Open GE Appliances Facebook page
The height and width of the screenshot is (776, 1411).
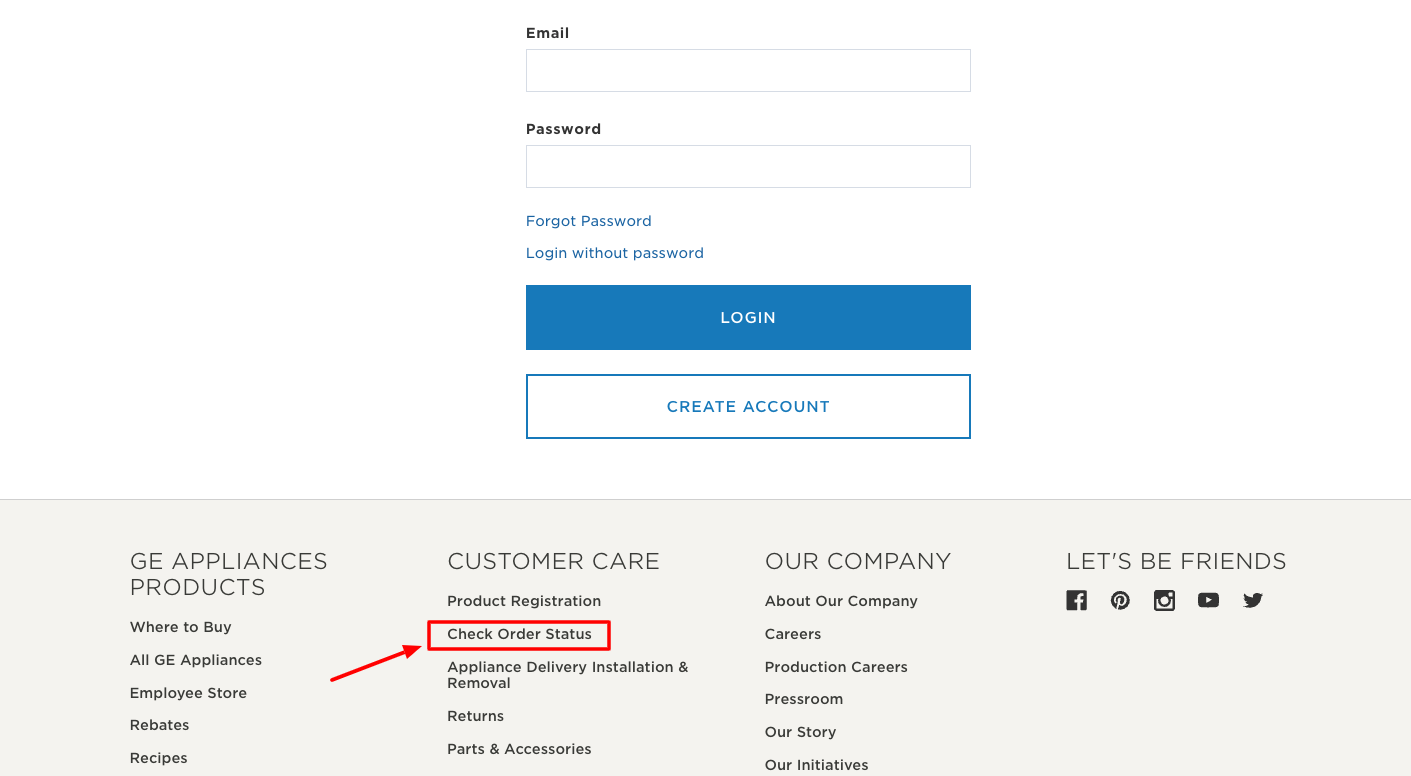[1076, 600]
